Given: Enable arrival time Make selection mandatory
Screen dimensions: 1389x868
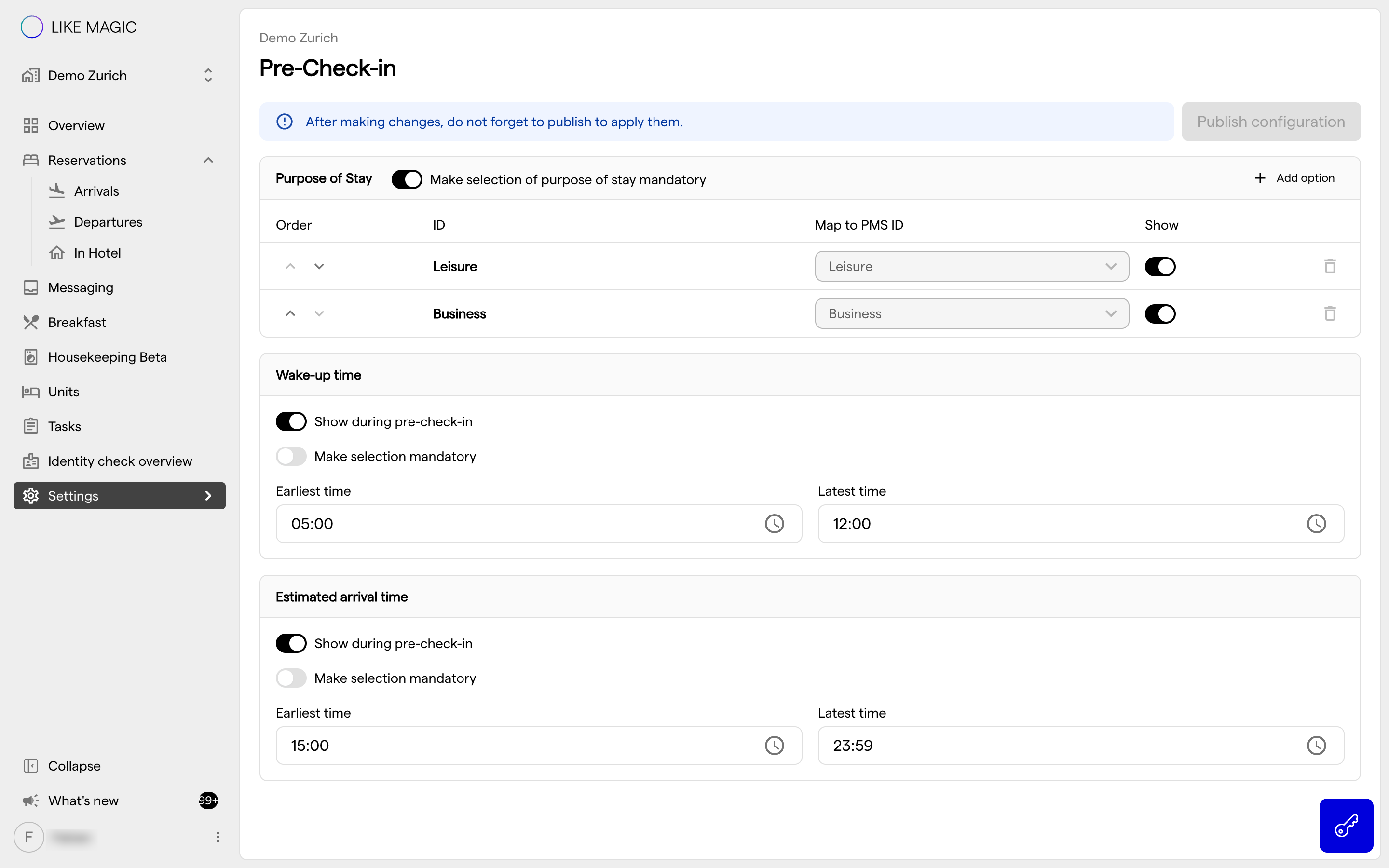Looking at the screenshot, I should 291,678.
